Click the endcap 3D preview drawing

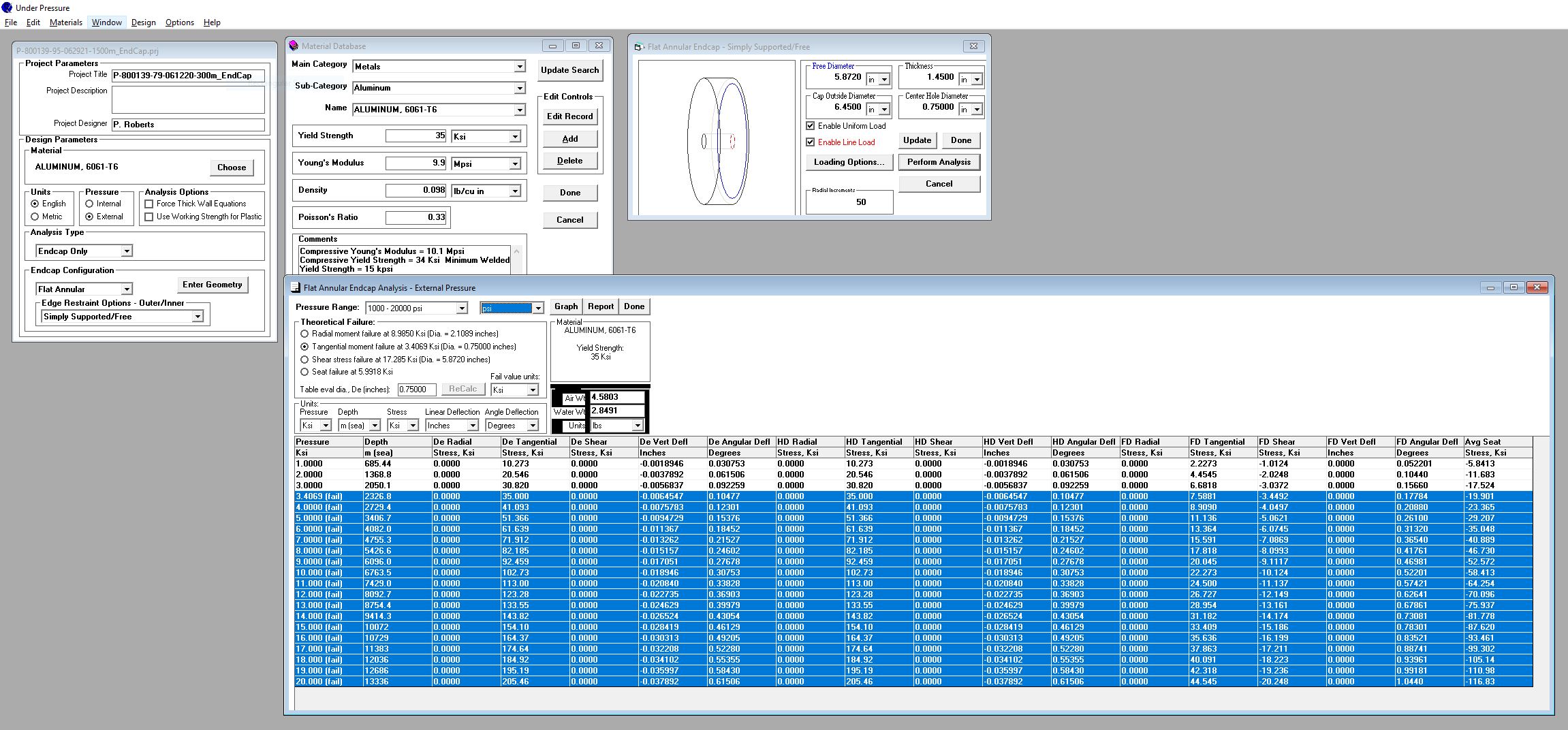pyautogui.click(x=717, y=138)
